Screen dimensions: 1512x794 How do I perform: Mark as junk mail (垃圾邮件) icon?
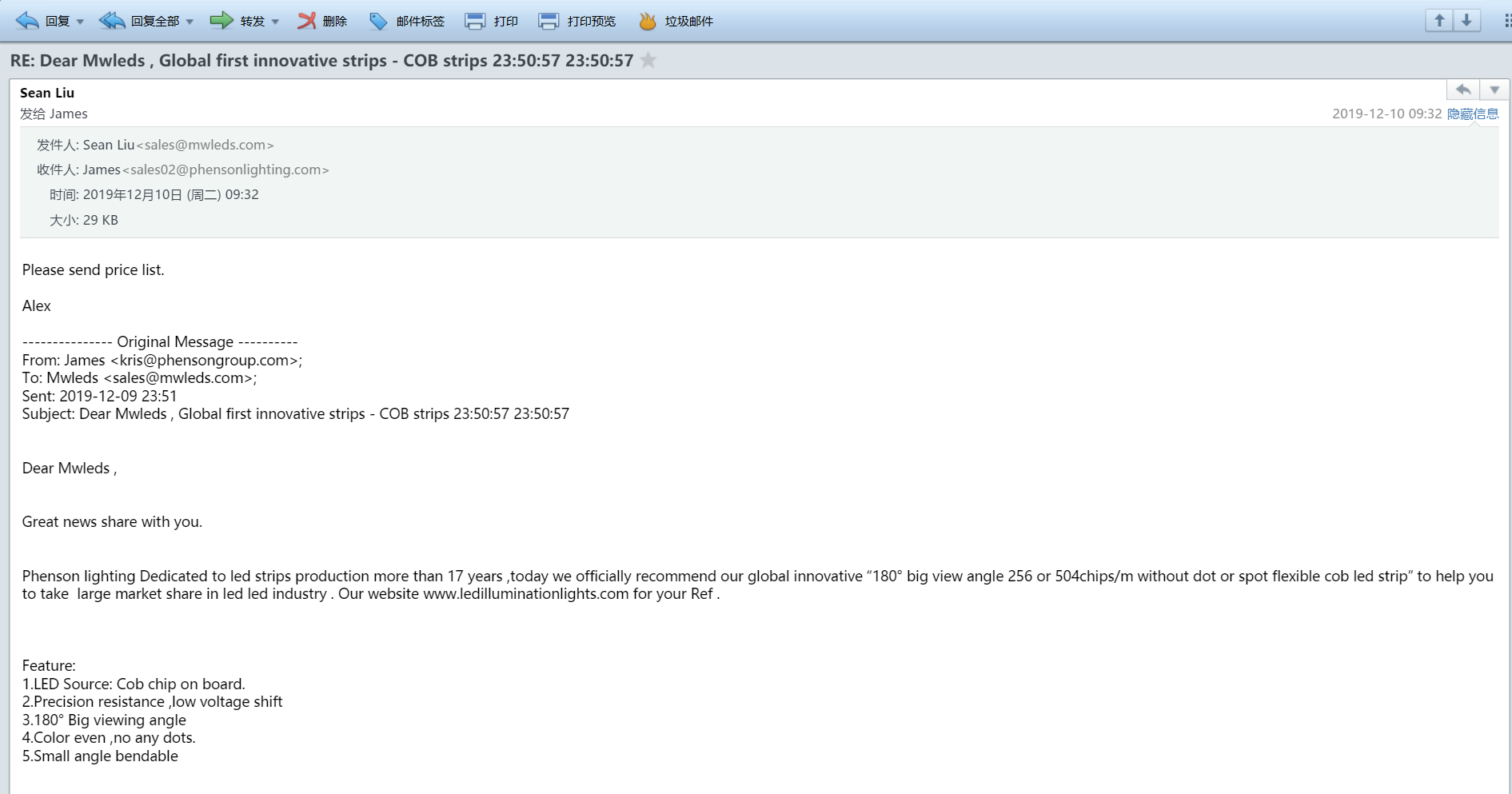(648, 21)
